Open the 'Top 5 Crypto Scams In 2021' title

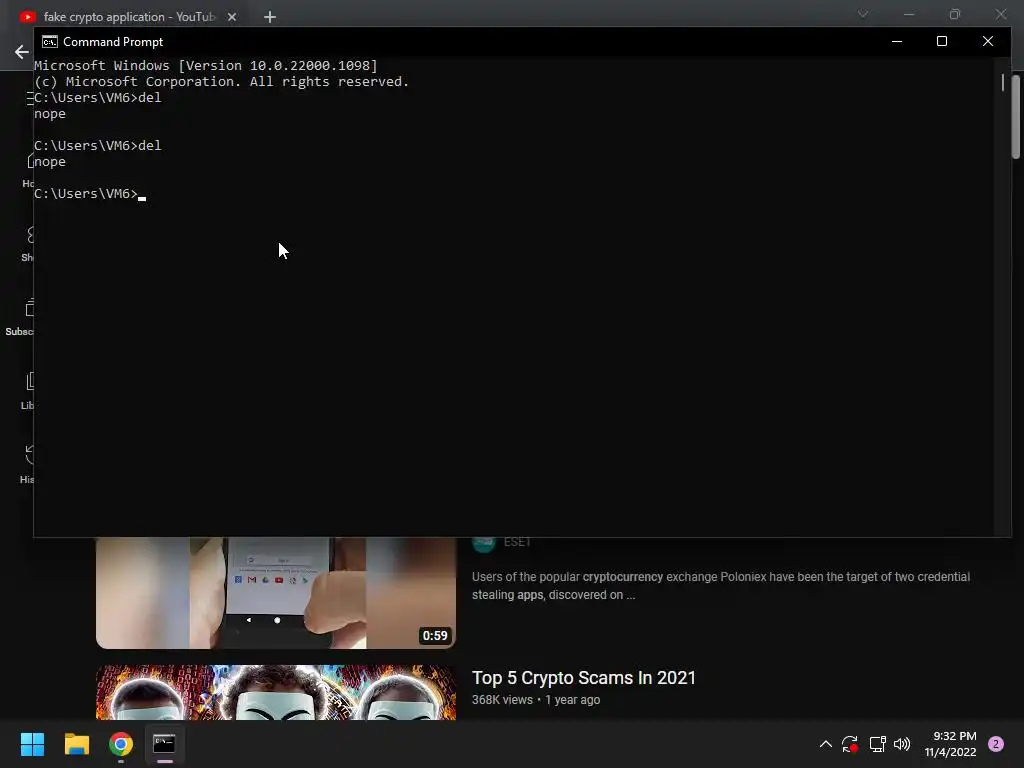584,678
